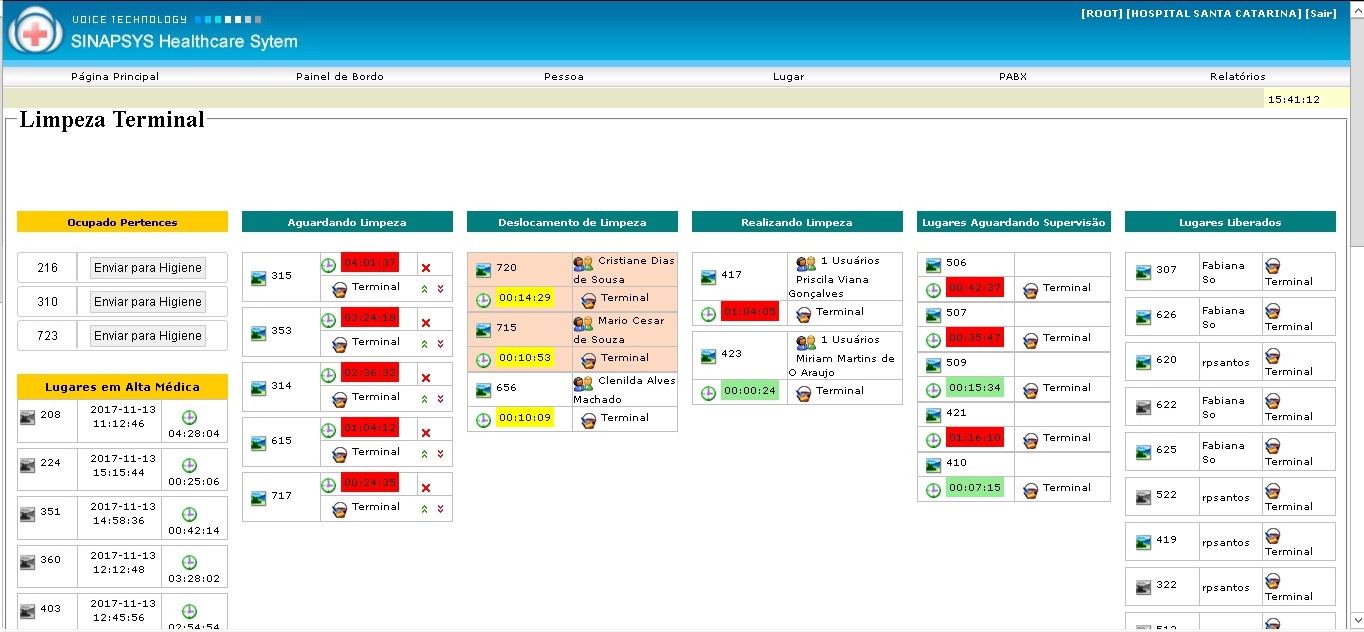The height and width of the screenshot is (632, 1364).
Task: Click the picture icon for room 506
Action: tap(933, 265)
